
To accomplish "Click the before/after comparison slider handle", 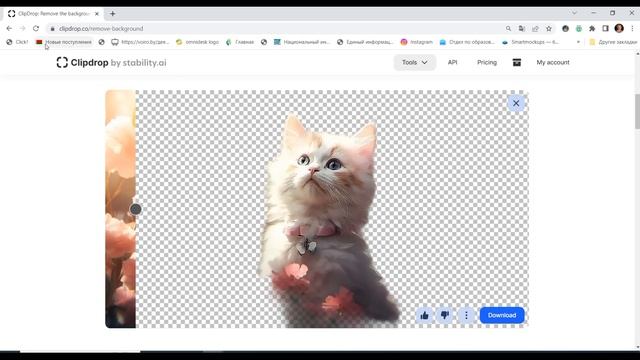I will click(136, 209).
